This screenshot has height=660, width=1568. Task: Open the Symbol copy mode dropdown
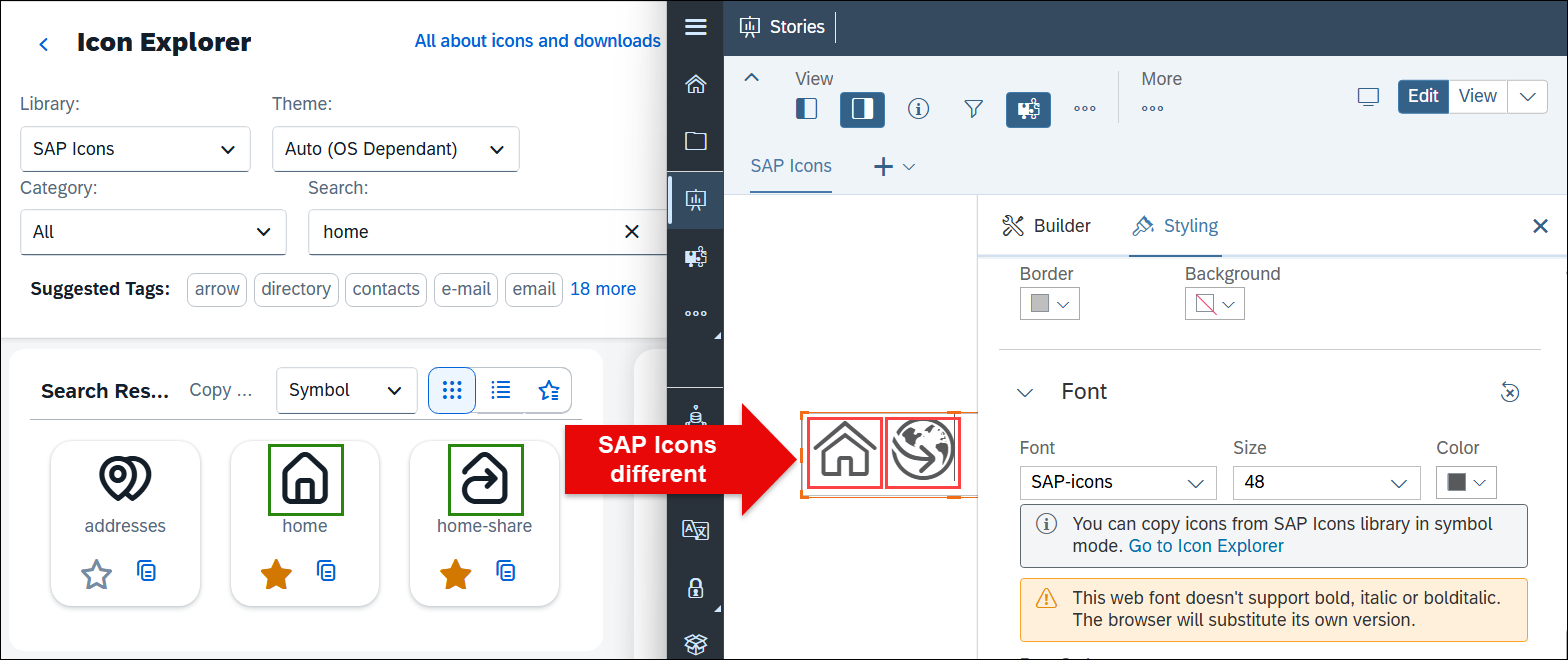click(346, 390)
